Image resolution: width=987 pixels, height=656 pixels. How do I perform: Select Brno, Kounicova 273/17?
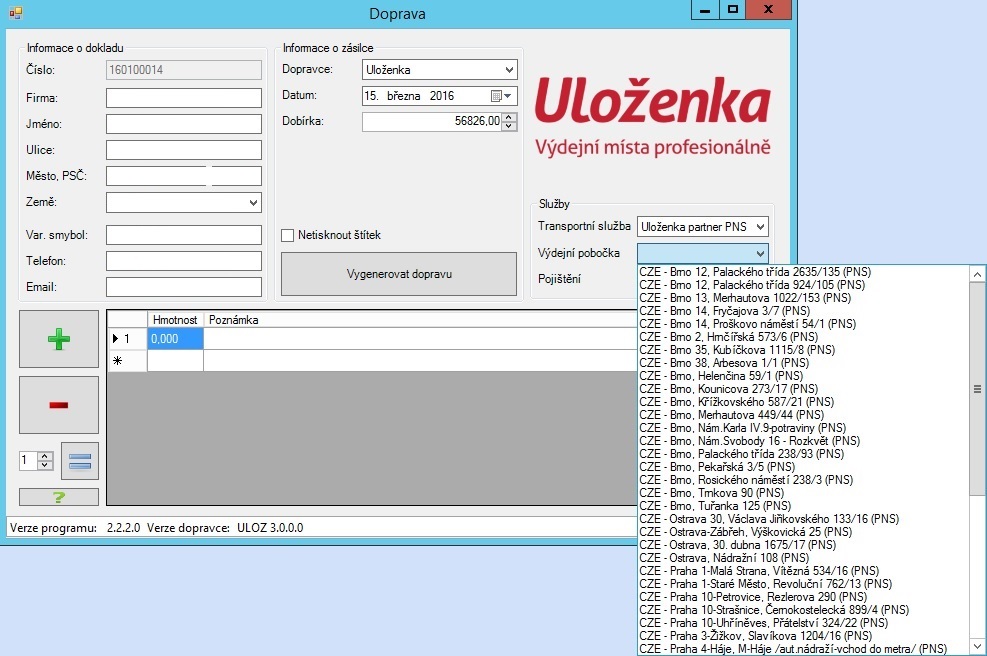tap(803, 389)
